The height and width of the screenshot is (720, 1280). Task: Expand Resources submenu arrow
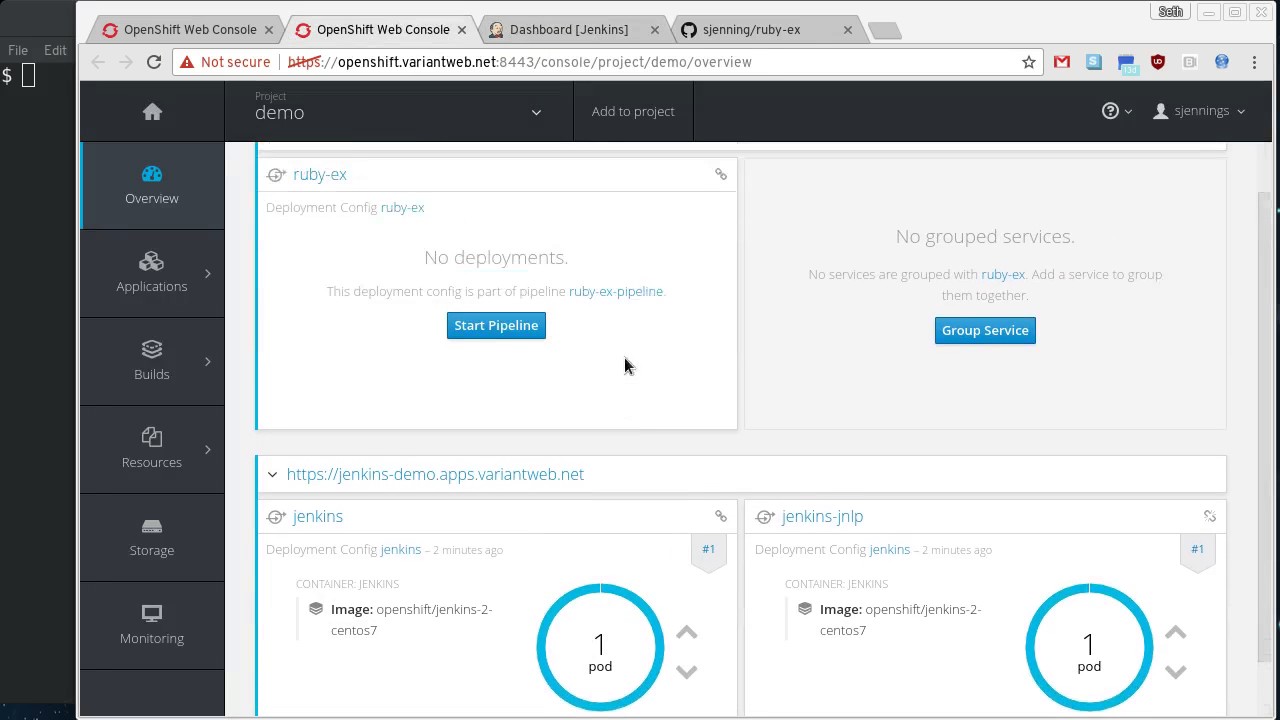[208, 450]
